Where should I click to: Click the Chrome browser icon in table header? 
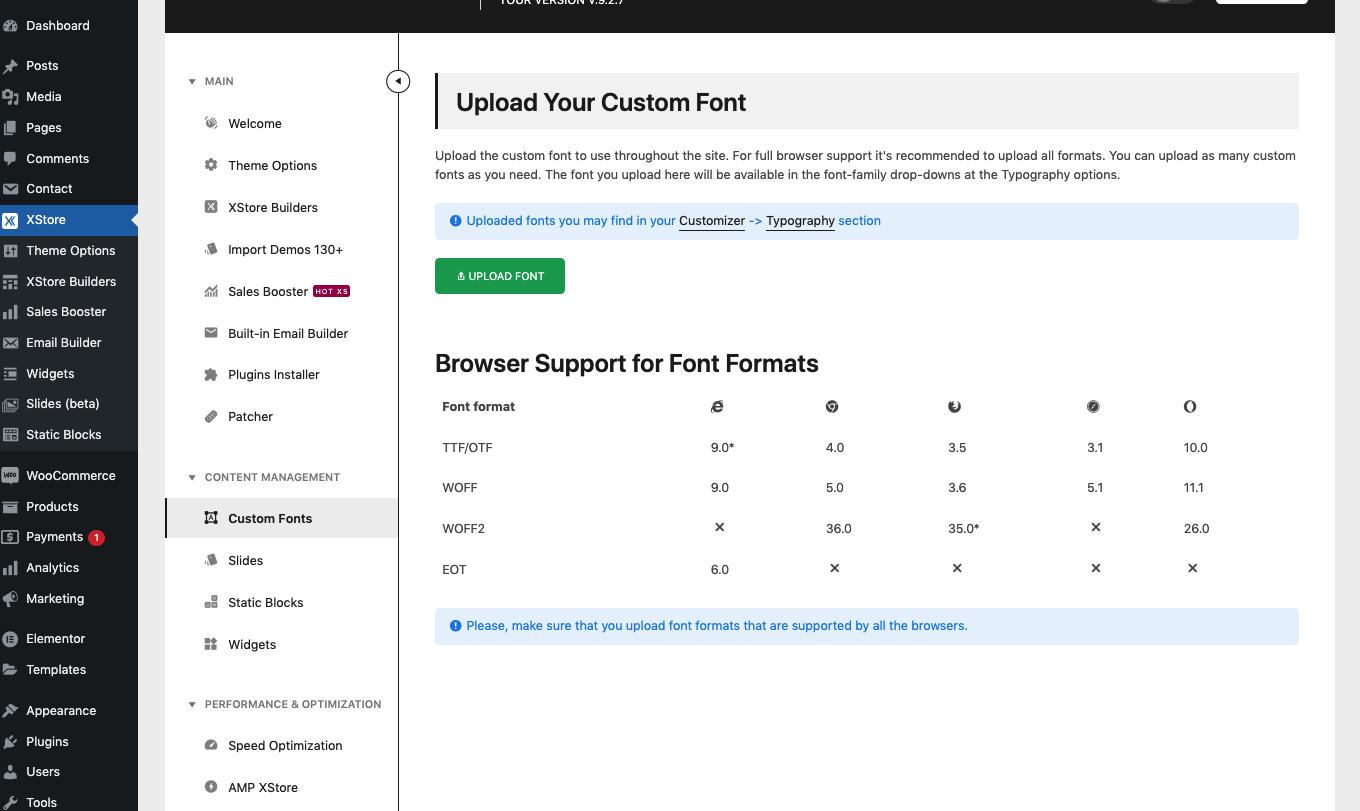(832, 407)
